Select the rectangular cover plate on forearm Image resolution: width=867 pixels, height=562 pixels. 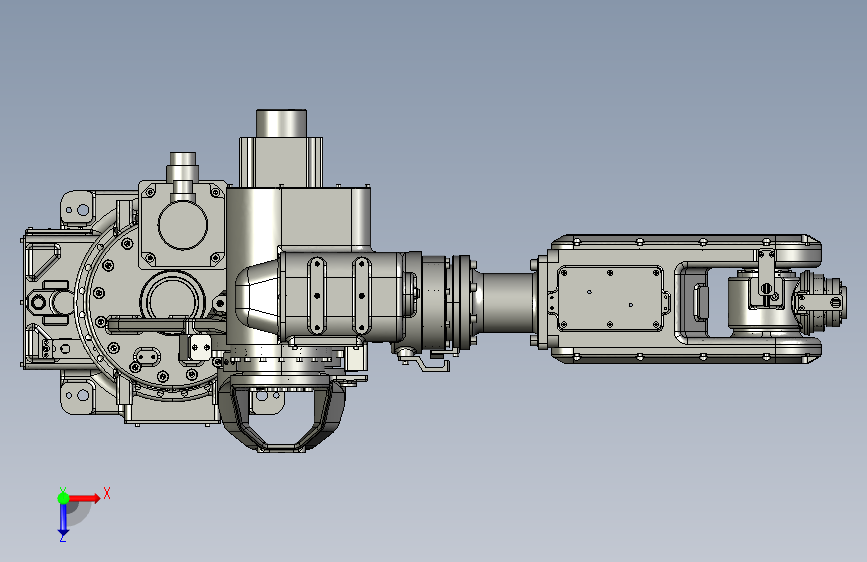(610, 299)
